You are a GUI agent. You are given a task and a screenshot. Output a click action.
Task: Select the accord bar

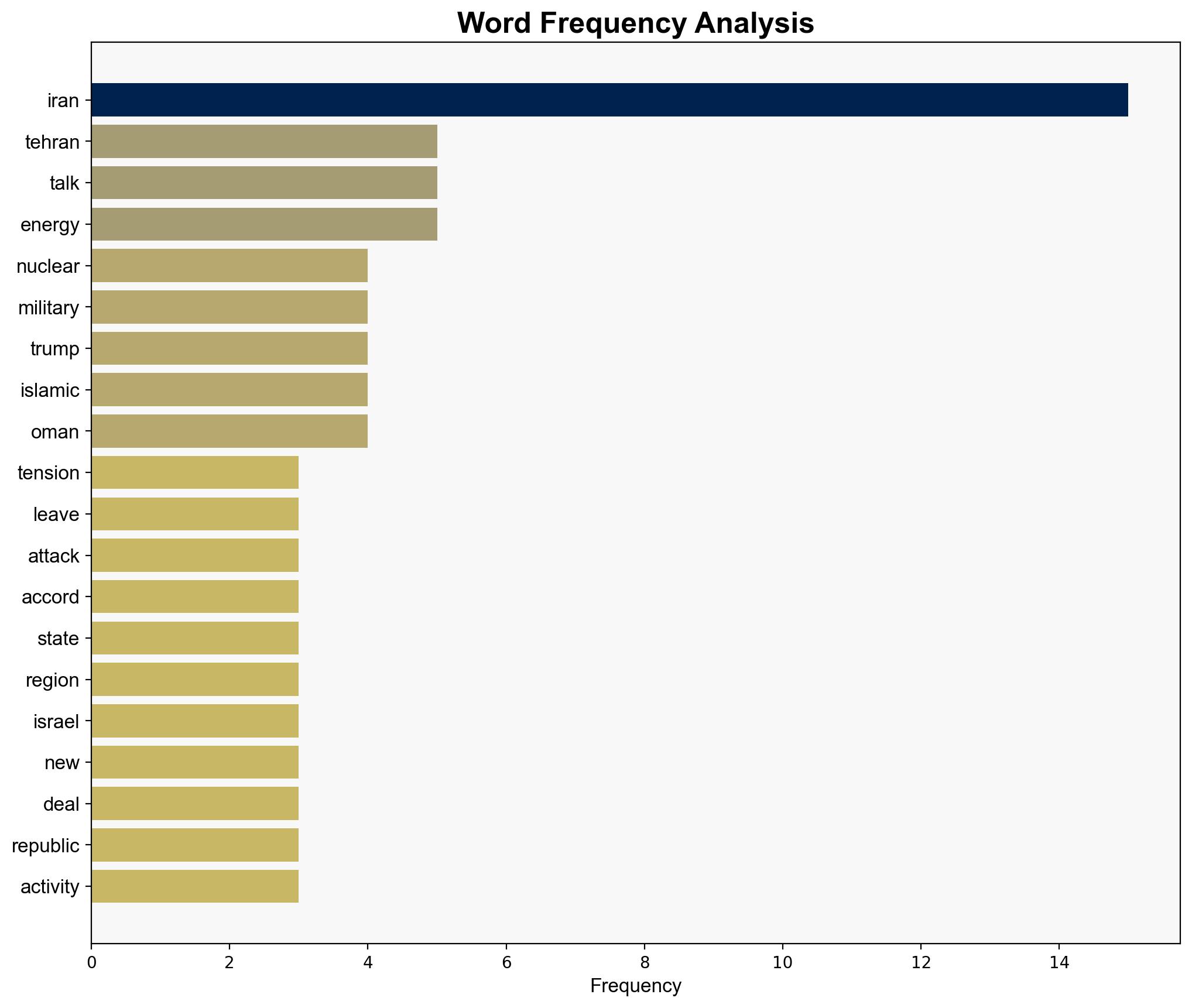point(195,596)
